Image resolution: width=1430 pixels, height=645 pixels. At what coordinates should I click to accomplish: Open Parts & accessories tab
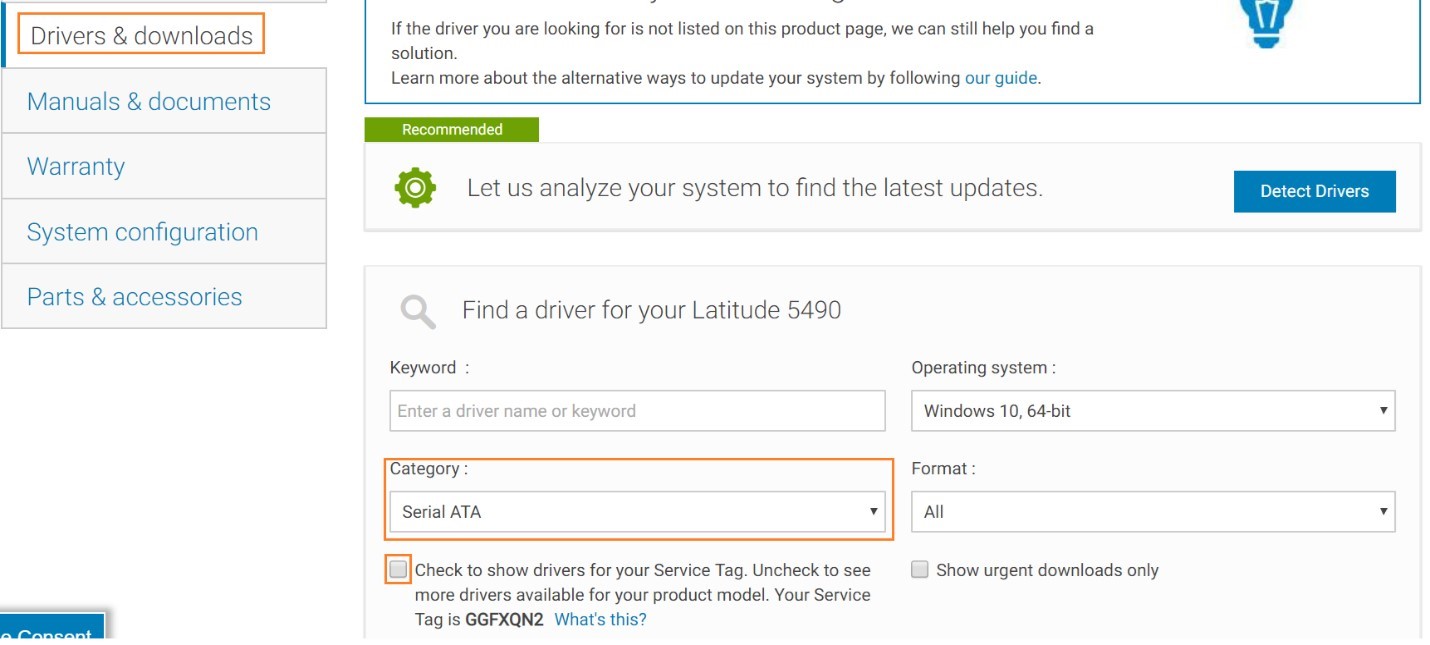(x=164, y=296)
